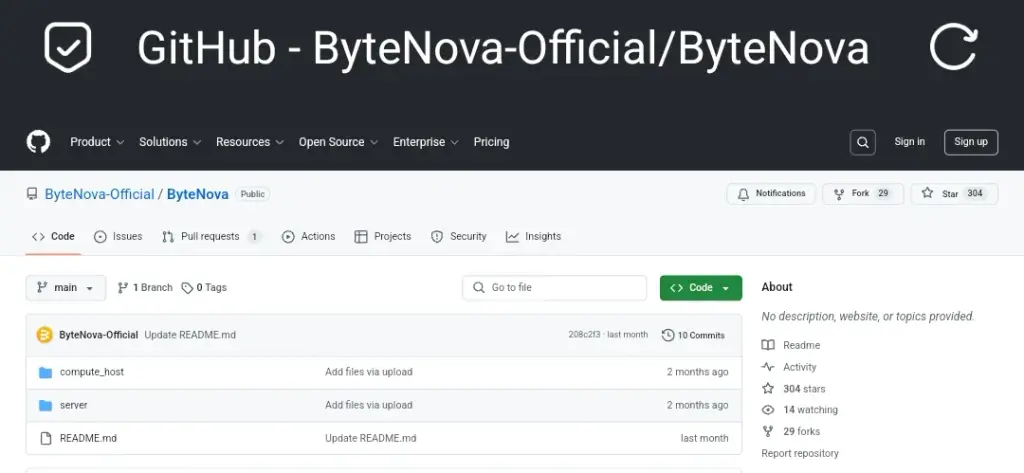
Task: Open Update README.md message in top commit row
Action: point(190,335)
